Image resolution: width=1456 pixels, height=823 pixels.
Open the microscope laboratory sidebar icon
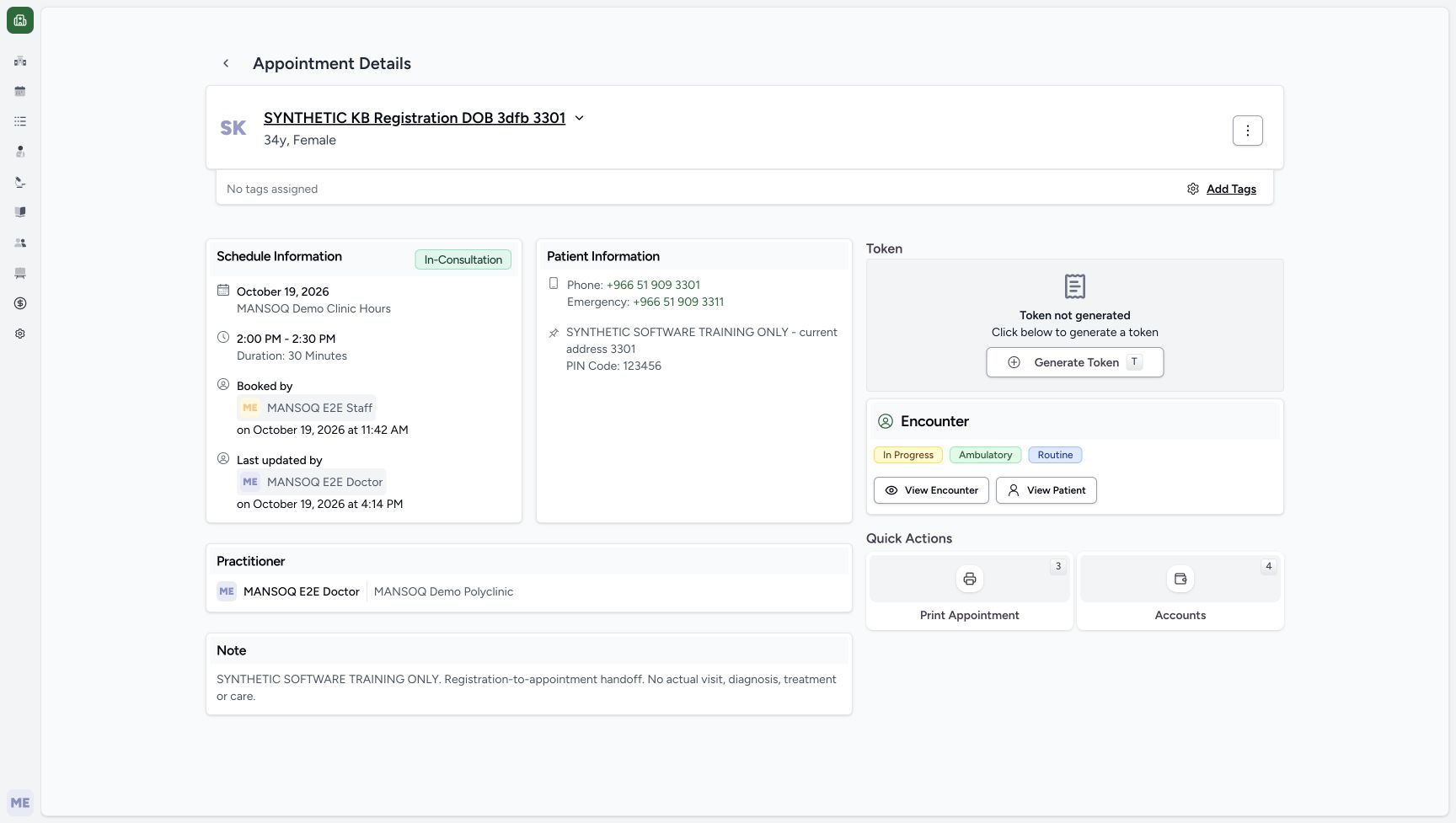[20, 182]
